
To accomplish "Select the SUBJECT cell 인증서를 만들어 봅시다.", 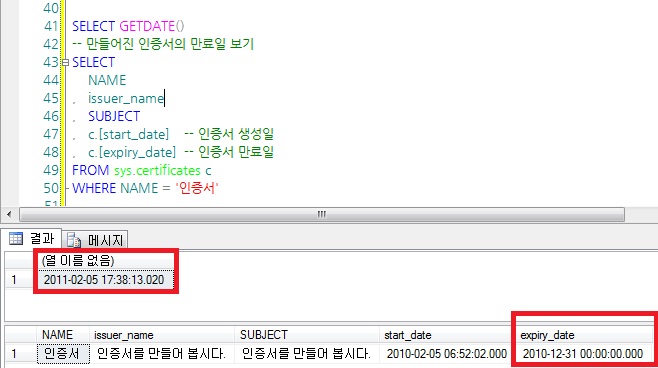I will [x=306, y=354].
